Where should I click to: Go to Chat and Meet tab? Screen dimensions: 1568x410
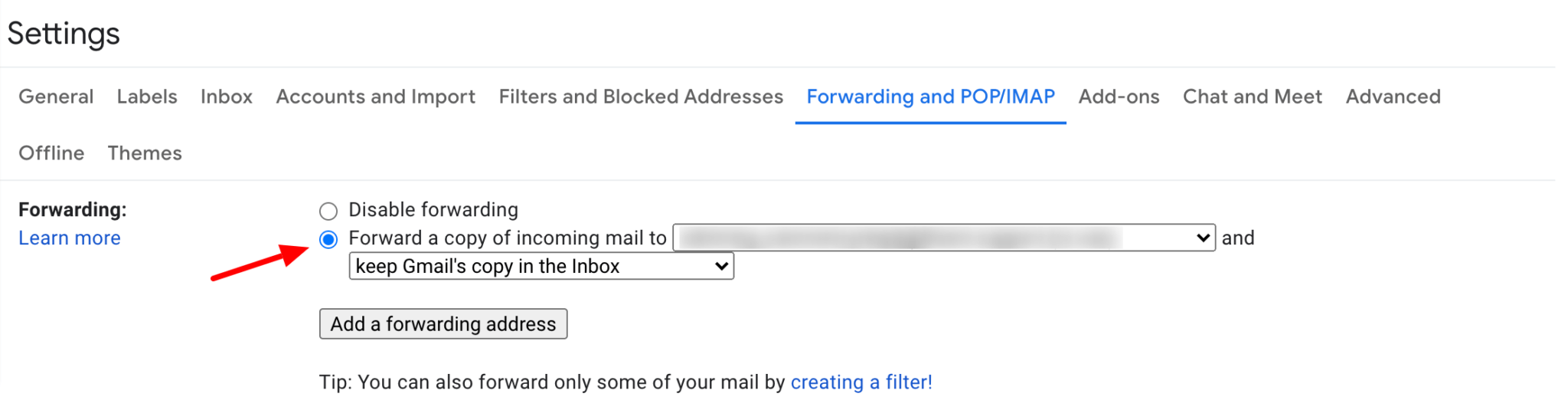tap(1253, 97)
